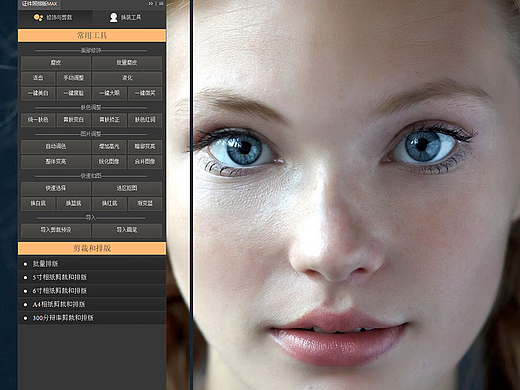Screen dimensions: 520x390
Task: Switch to the 修饰与剪裁 tab
Action: click(x=55, y=18)
